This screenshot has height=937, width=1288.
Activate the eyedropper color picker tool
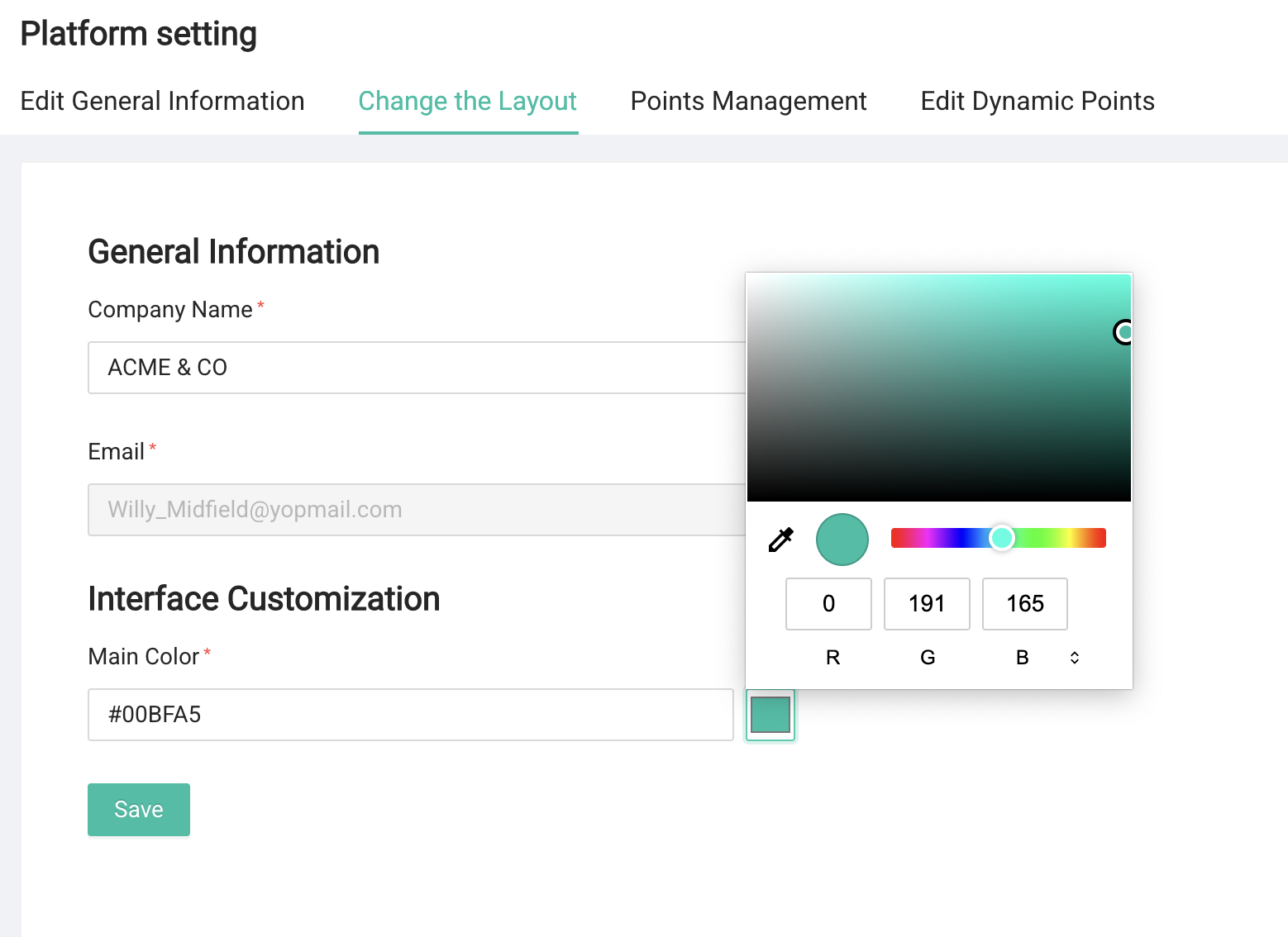780,540
